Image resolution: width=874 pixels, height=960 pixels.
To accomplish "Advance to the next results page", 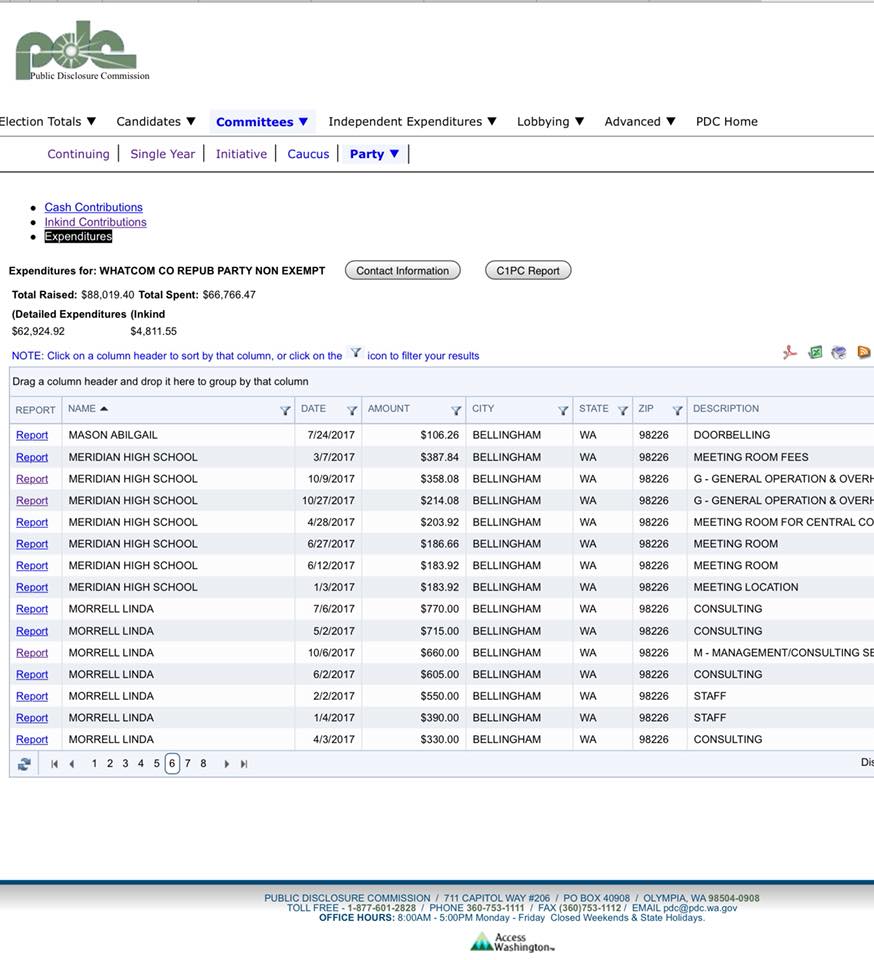I will pyautogui.click(x=227, y=764).
